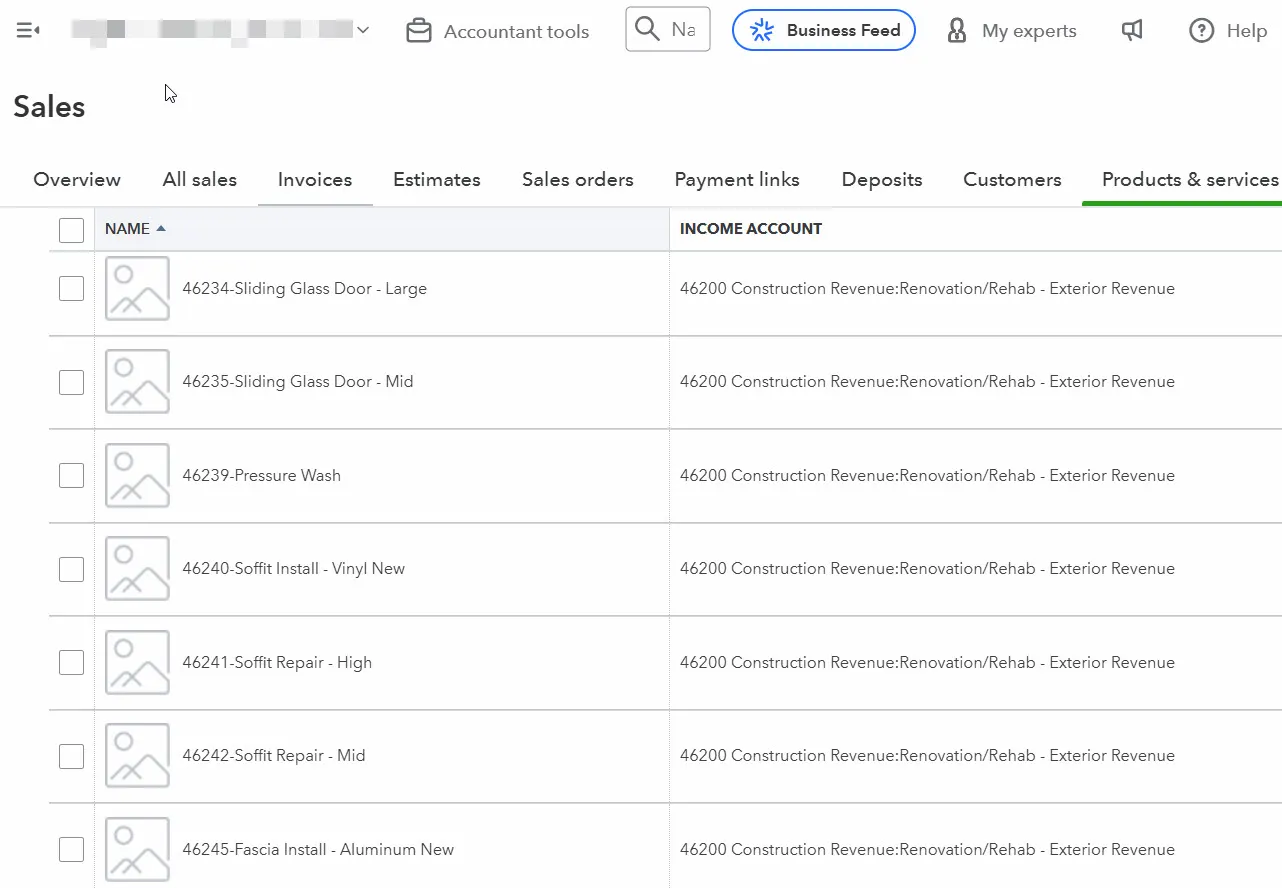Expand the company name dropdown chevron

tap(363, 31)
